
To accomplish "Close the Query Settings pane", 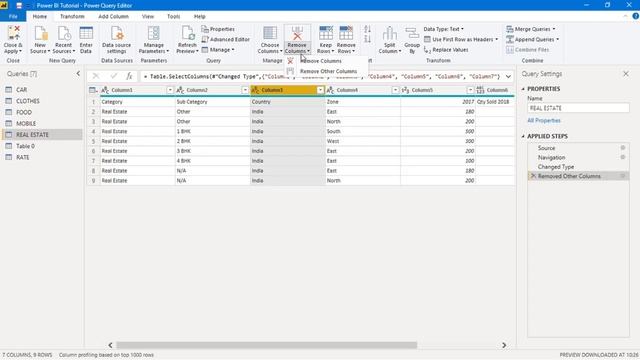I will coord(626,74).
